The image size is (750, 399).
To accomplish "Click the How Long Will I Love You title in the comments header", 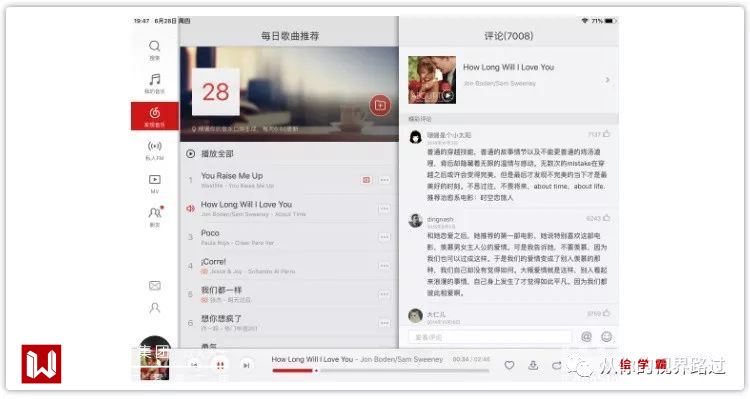I will pos(508,67).
